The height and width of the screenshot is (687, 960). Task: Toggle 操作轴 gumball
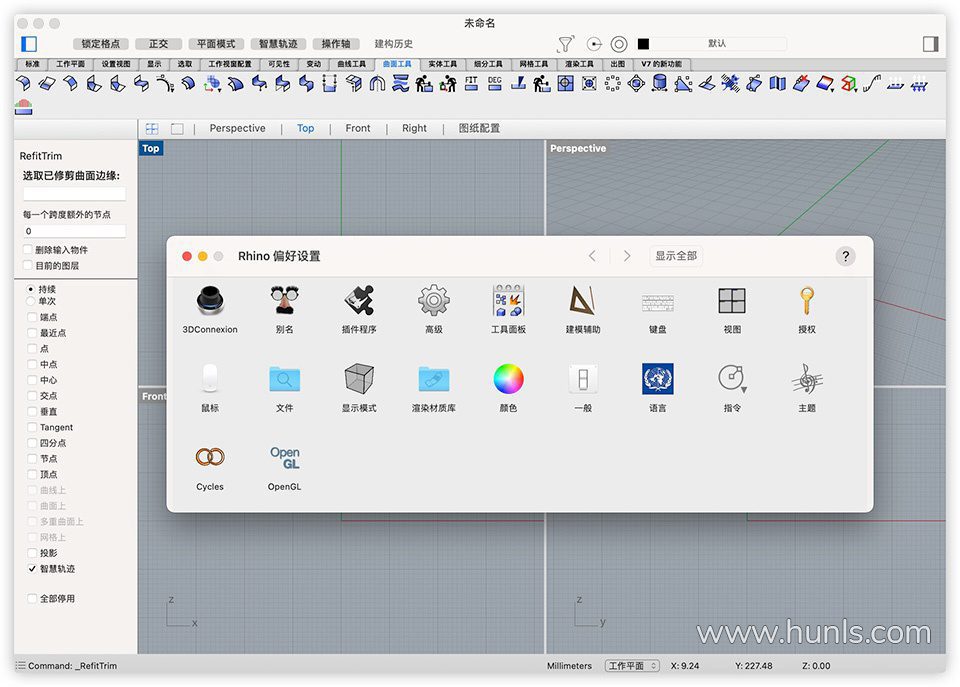coord(336,43)
